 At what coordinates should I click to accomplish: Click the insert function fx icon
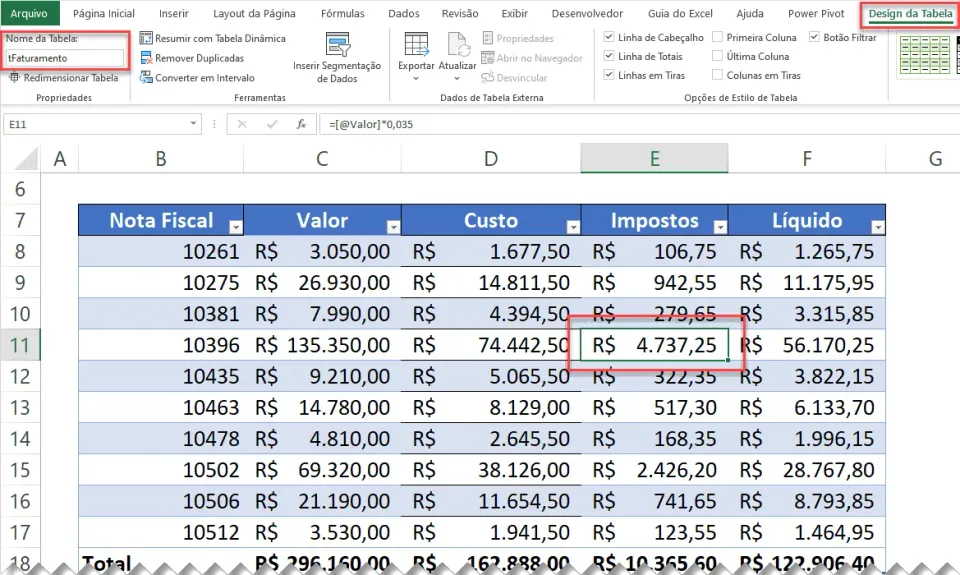click(x=301, y=124)
